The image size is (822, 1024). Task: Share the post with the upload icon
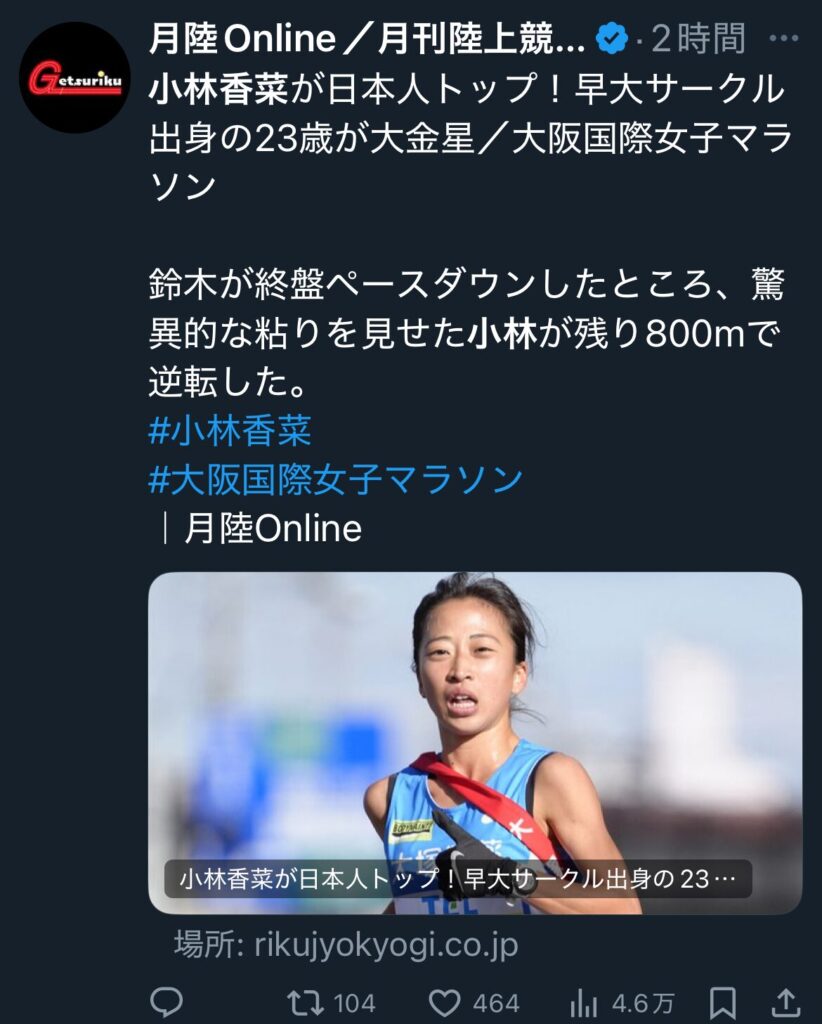coord(787,1002)
